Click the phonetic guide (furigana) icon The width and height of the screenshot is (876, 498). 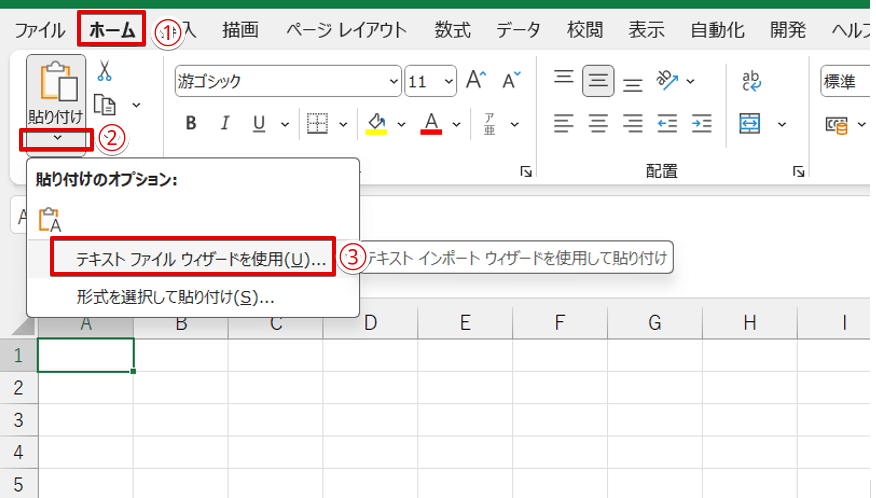tap(489, 124)
